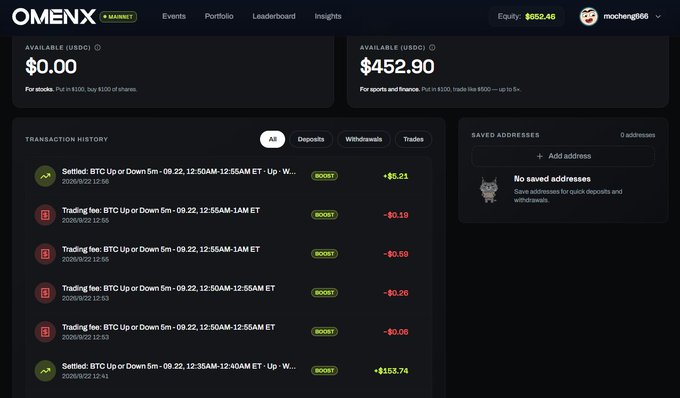Click settled icon for 12:50AM-12:55AM trade
The image size is (680, 398).
[x=45, y=176]
